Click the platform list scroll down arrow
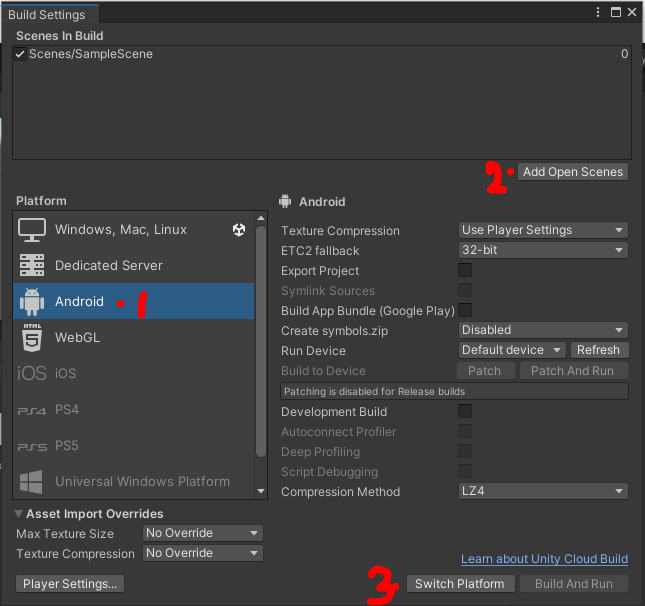 pyautogui.click(x=261, y=491)
